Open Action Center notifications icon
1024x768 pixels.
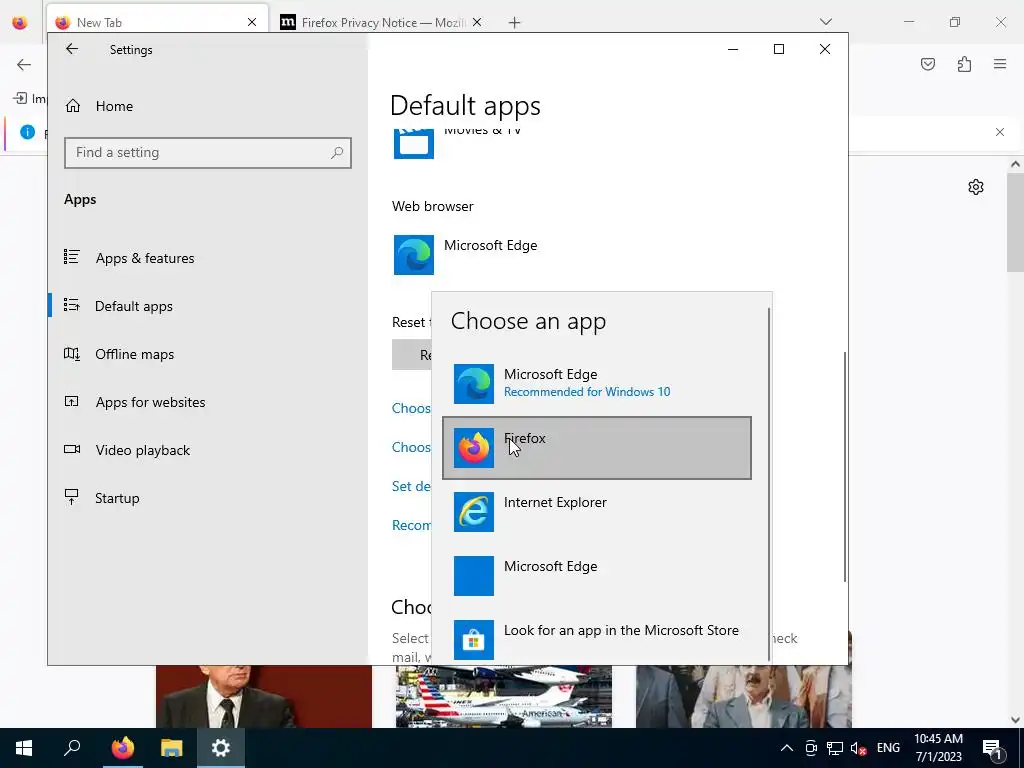(993, 748)
